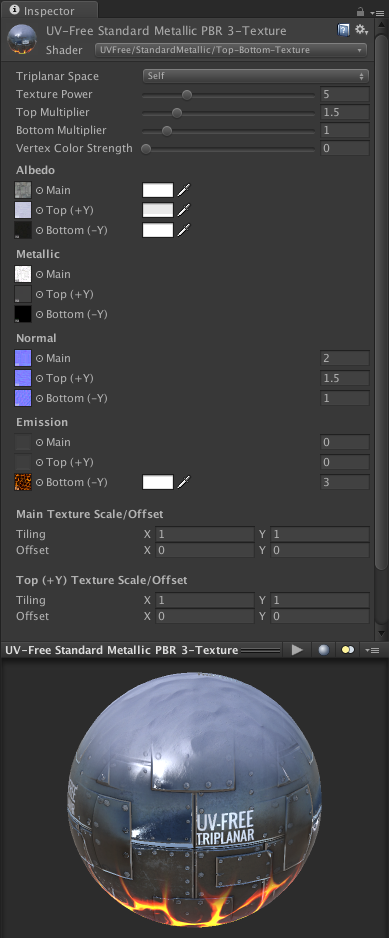Viewport: 389px width, 938px height.
Task: Open the Inspector panel options menu
Action: tap(377, 12)
